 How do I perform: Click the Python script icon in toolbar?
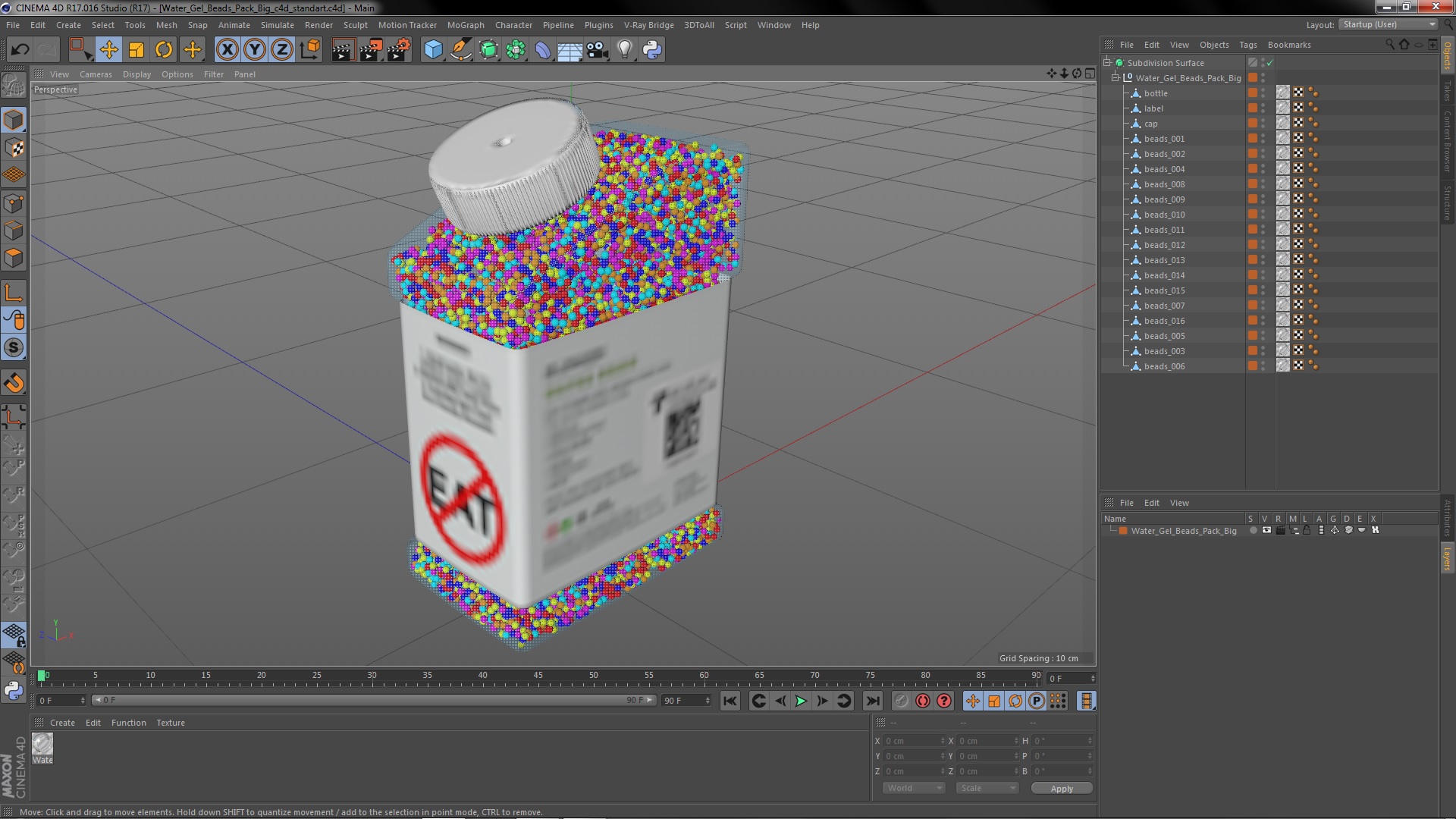pyautogui.click(x=652, y=50)
